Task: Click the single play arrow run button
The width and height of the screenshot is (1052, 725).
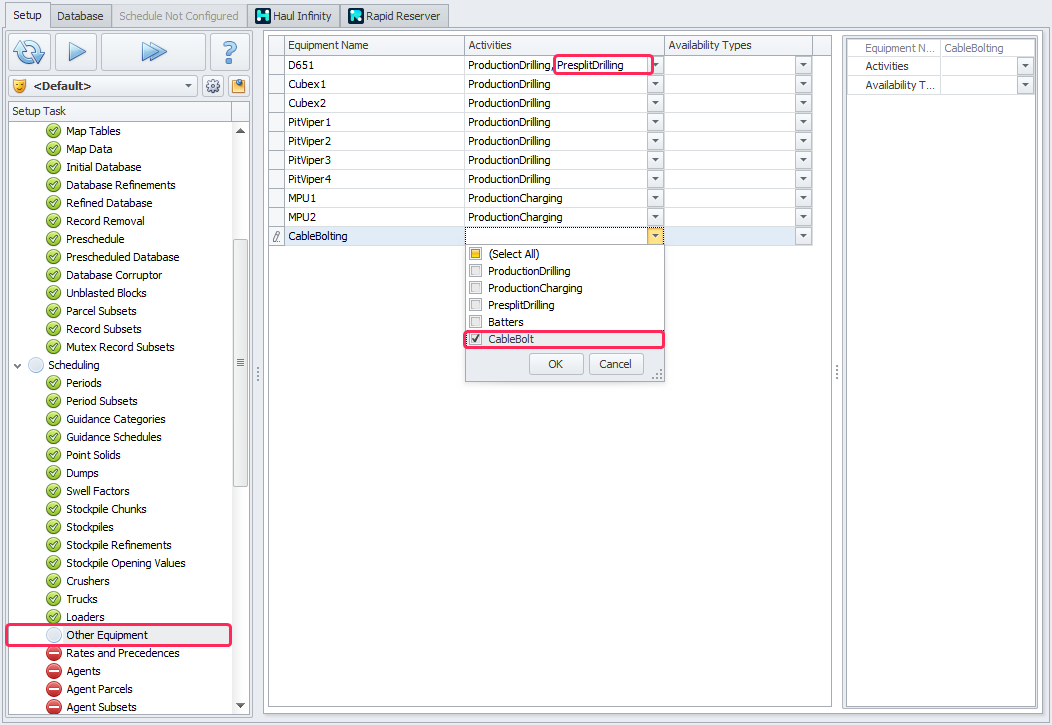Action: coord(76,52)
